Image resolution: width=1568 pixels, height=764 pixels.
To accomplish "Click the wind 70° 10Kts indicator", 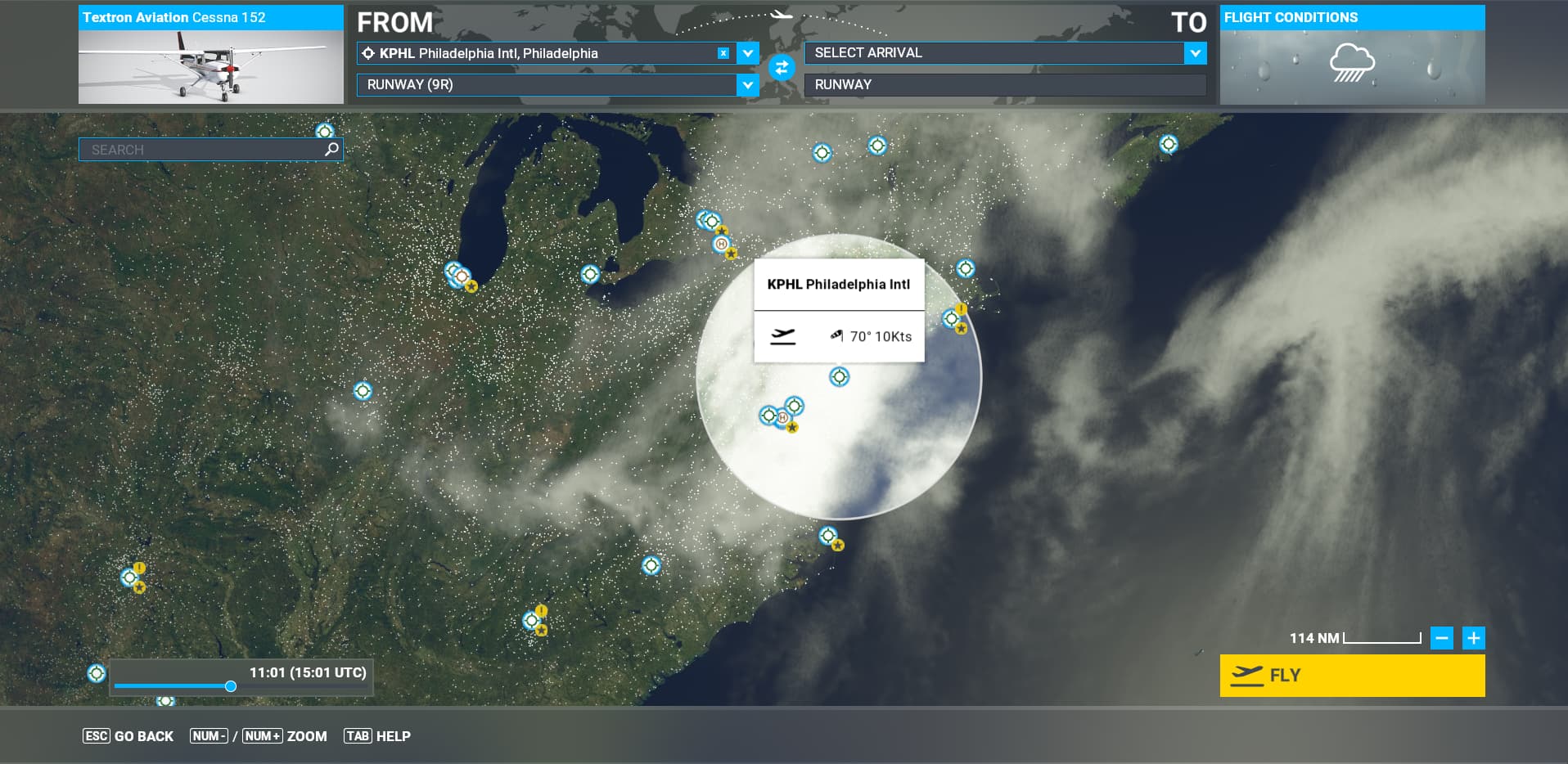I will 872,336.
